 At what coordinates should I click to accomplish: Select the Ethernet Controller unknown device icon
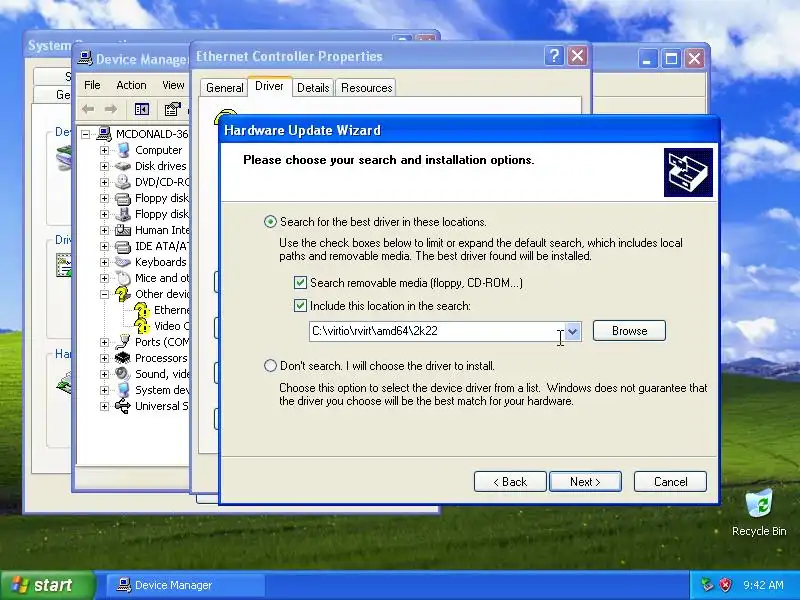[142, 310]
